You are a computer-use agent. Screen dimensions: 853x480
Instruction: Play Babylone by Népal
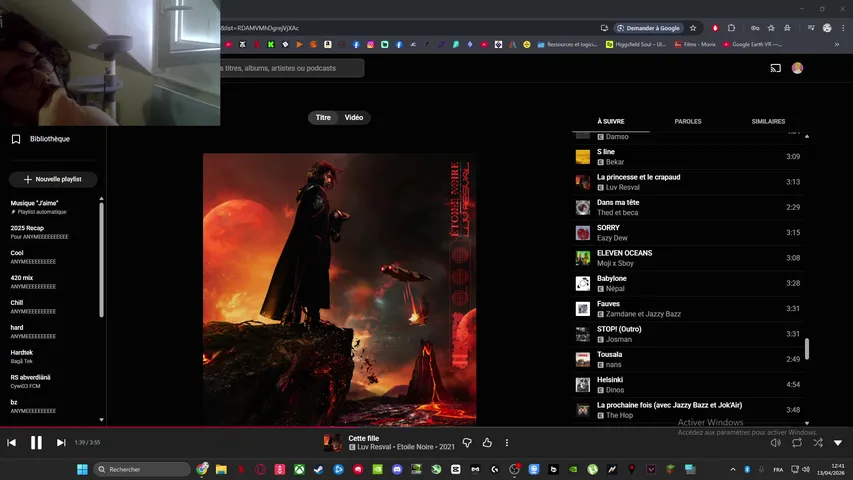point(688,283)
